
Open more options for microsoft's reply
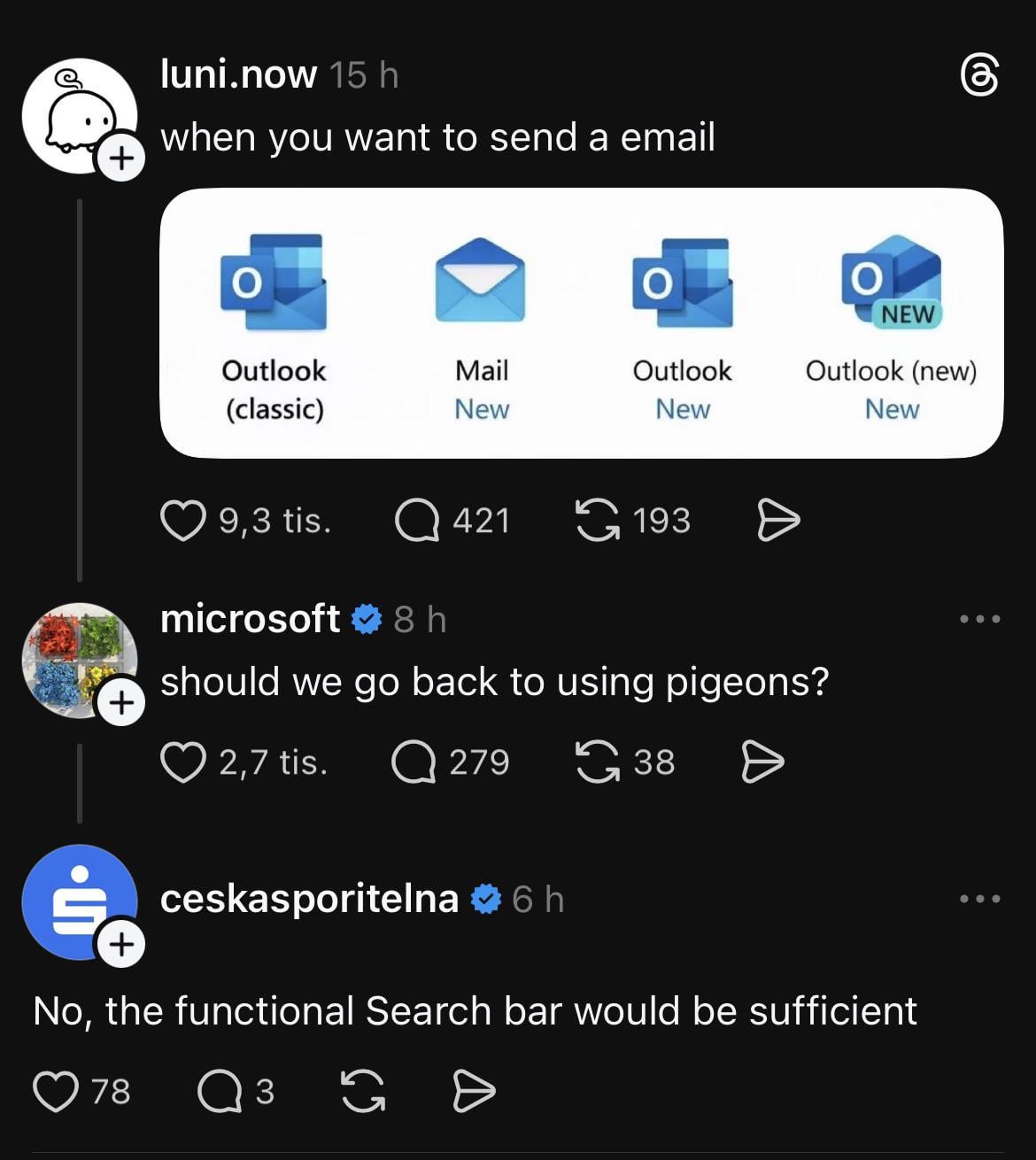pyautogui.click(x=980, y=619)
